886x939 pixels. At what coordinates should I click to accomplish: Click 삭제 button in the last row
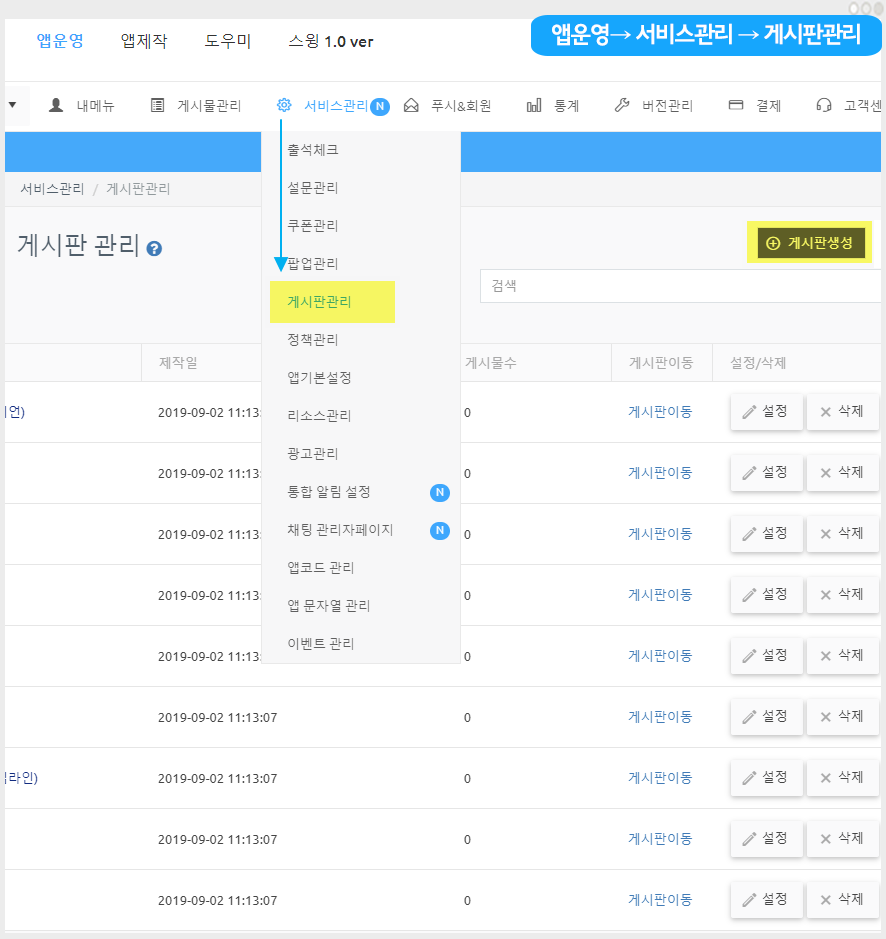coord(842,899)
